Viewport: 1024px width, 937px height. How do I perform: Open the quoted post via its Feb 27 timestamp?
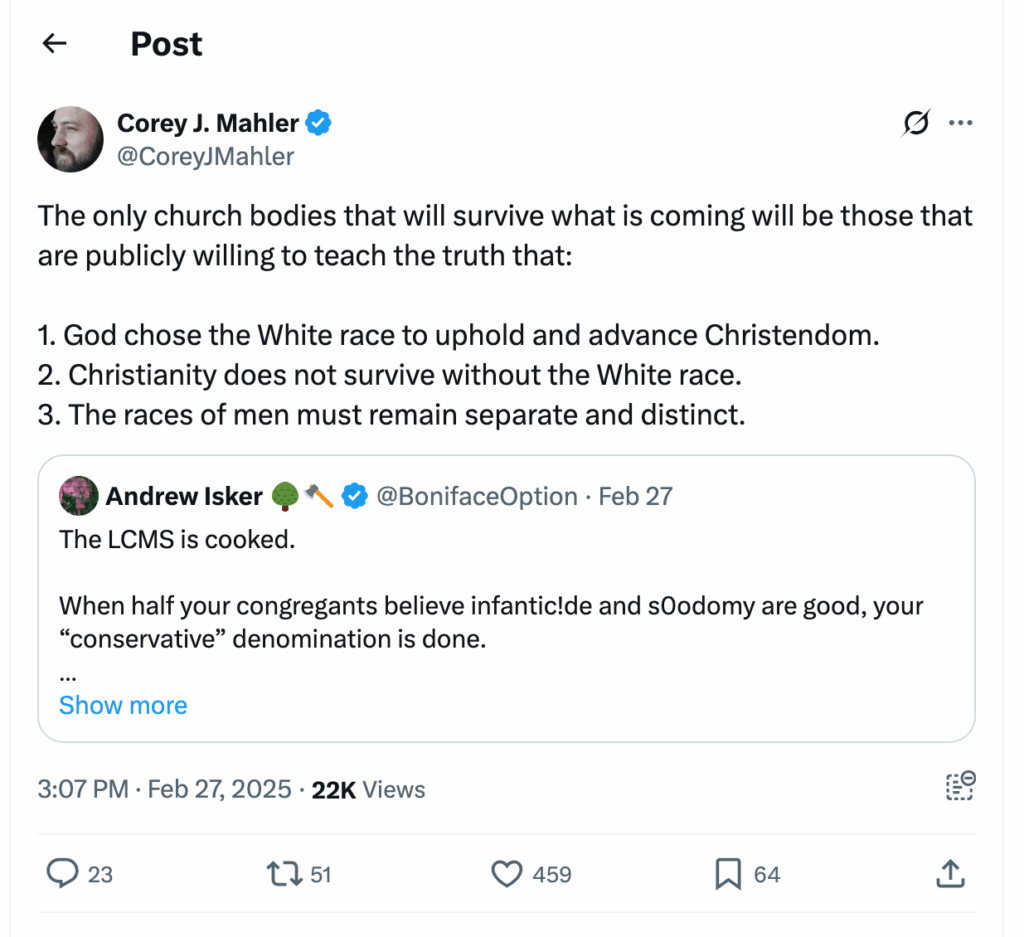click(x=635, y=496)
